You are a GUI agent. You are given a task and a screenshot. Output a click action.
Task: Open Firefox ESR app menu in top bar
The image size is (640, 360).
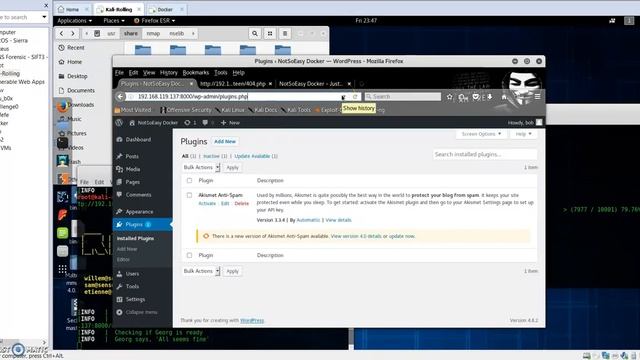155,20
